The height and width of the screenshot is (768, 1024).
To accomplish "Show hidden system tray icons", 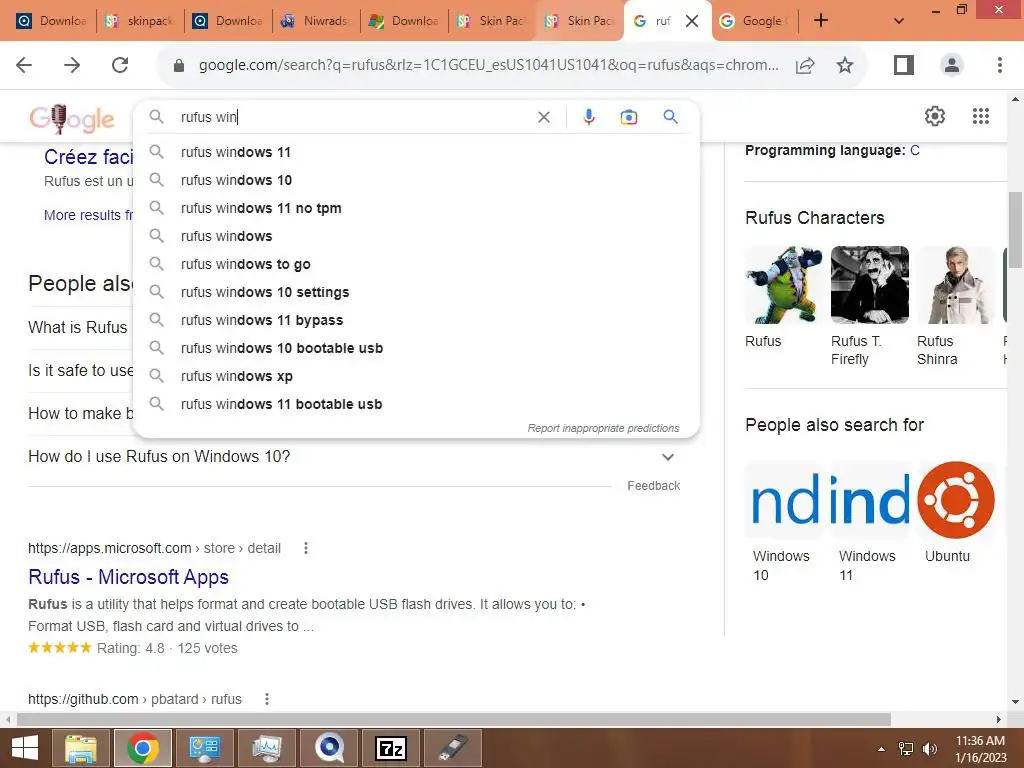I will coord(882,749).
